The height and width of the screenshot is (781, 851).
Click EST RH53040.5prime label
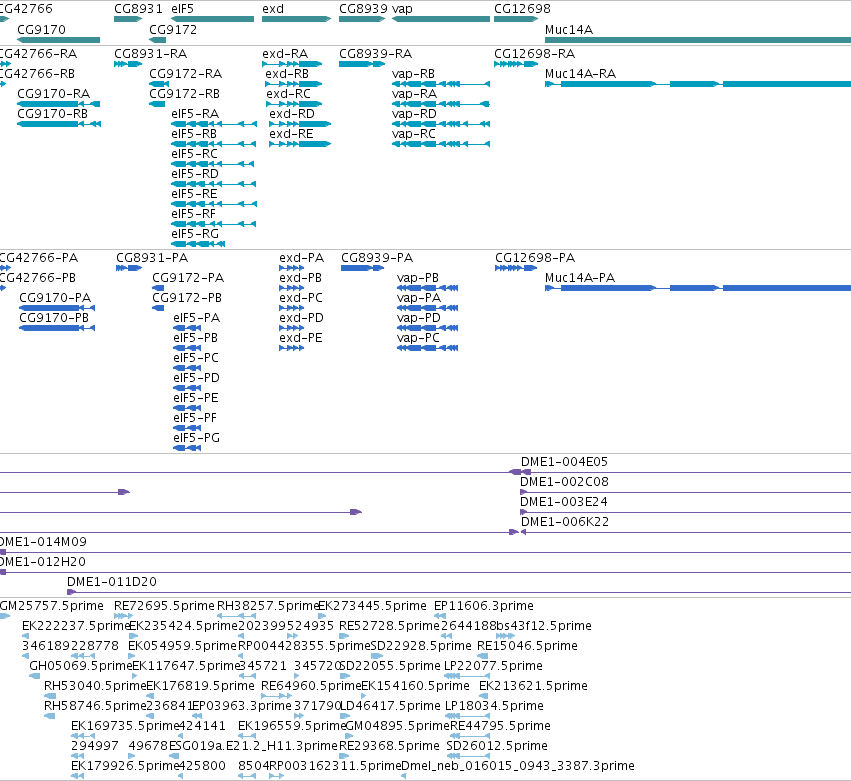[x=95, y=687]
